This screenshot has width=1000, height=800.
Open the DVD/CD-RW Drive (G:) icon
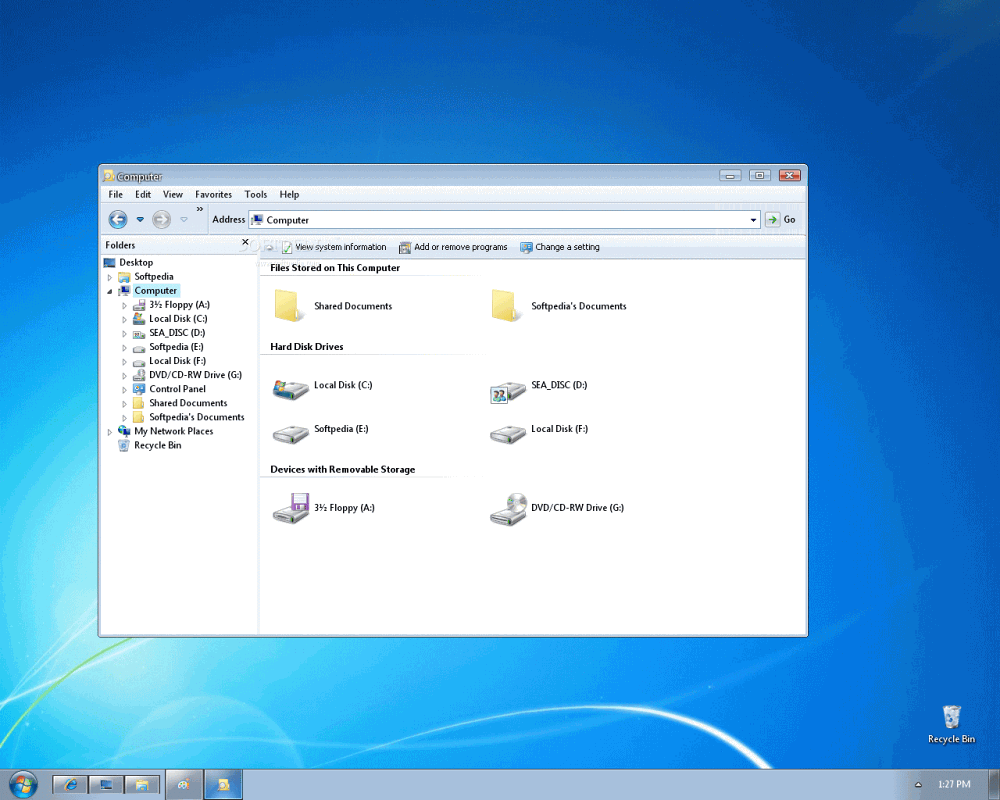pos(508,508)
